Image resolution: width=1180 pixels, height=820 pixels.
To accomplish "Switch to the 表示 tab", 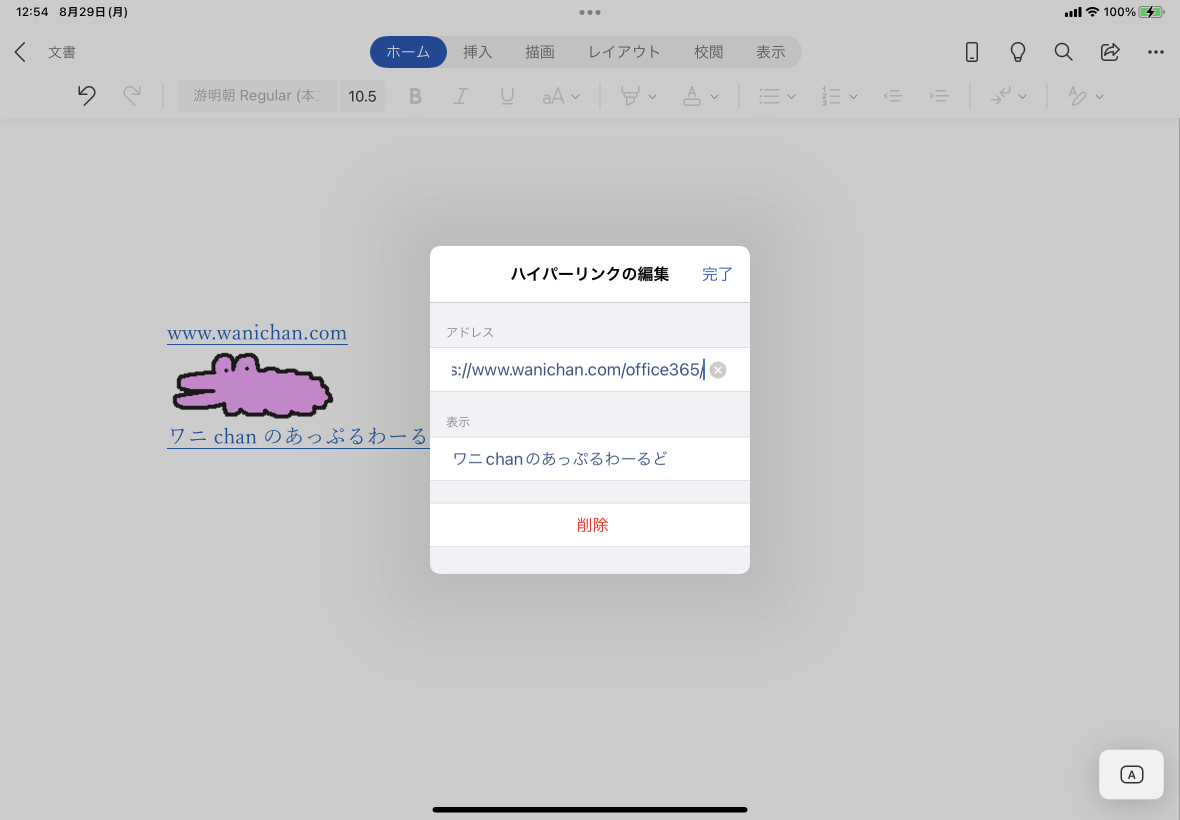I will [771, 52].
